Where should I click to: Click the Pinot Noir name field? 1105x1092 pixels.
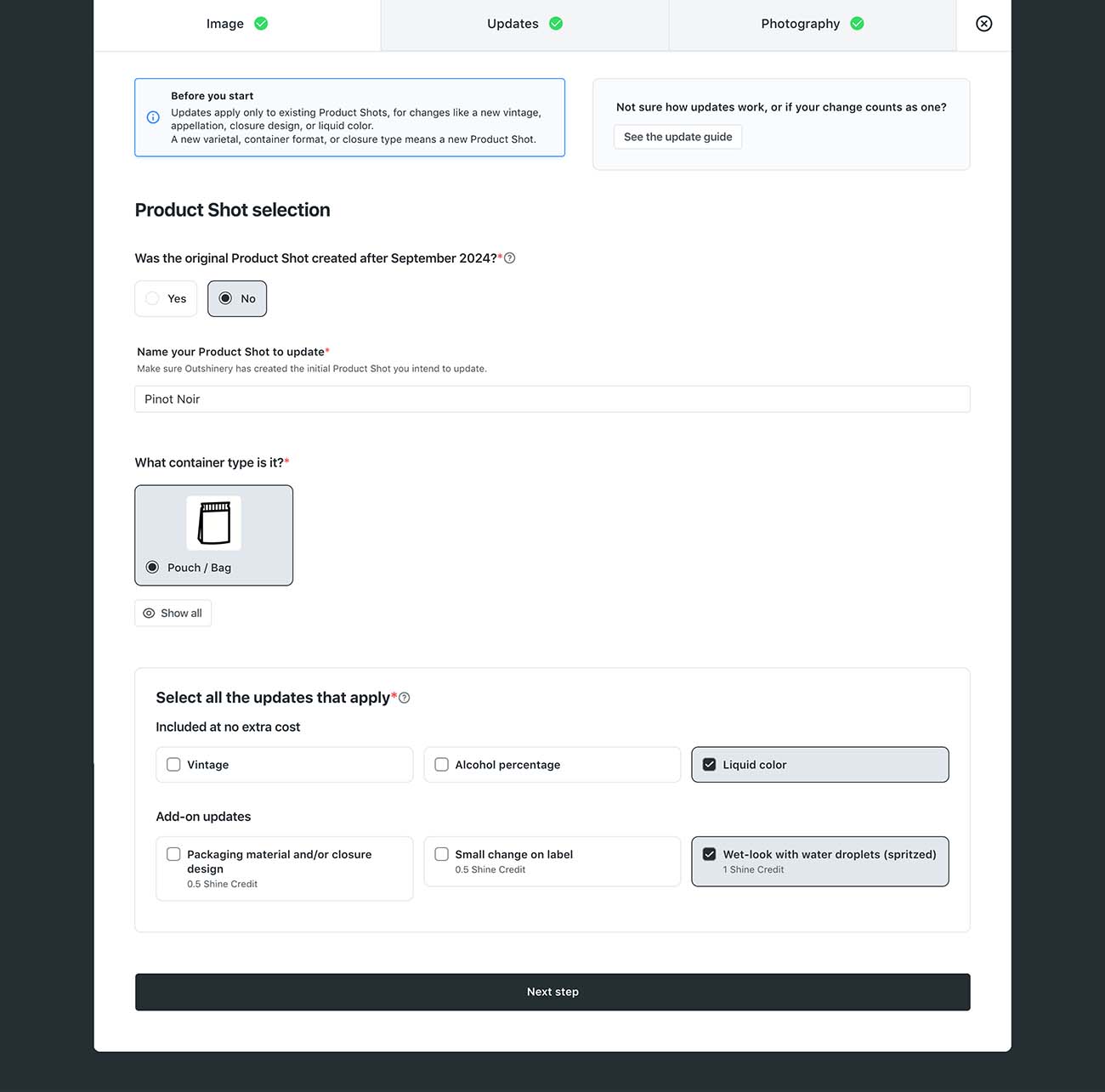tap(552, 399)
